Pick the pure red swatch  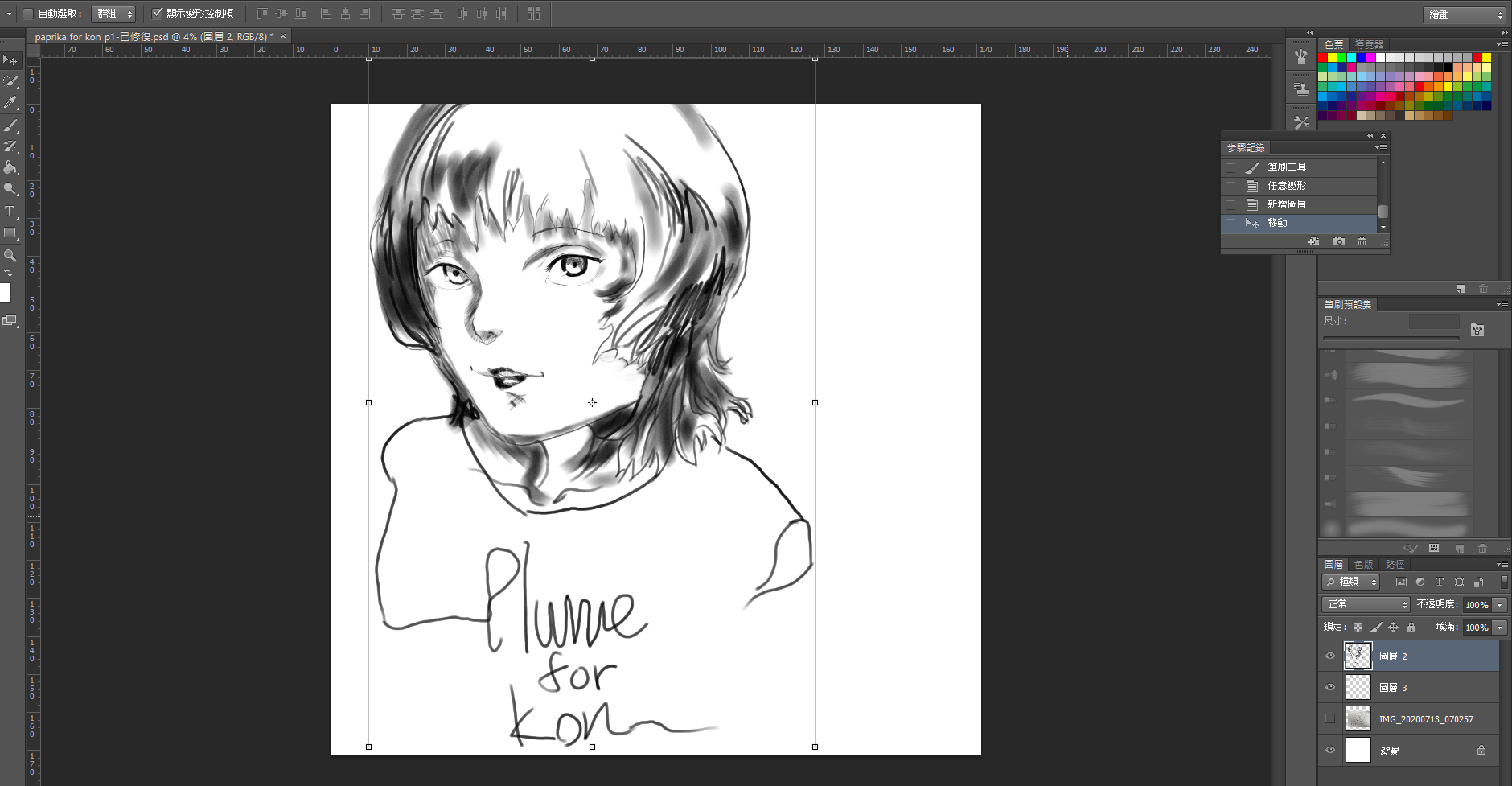(x=1322, y=58)
